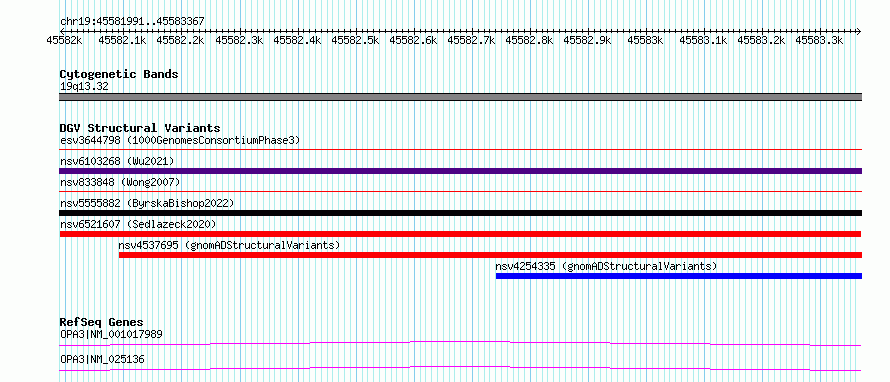
Task: Click the 45582.5k ruler tick label
Action: [355, 41]
